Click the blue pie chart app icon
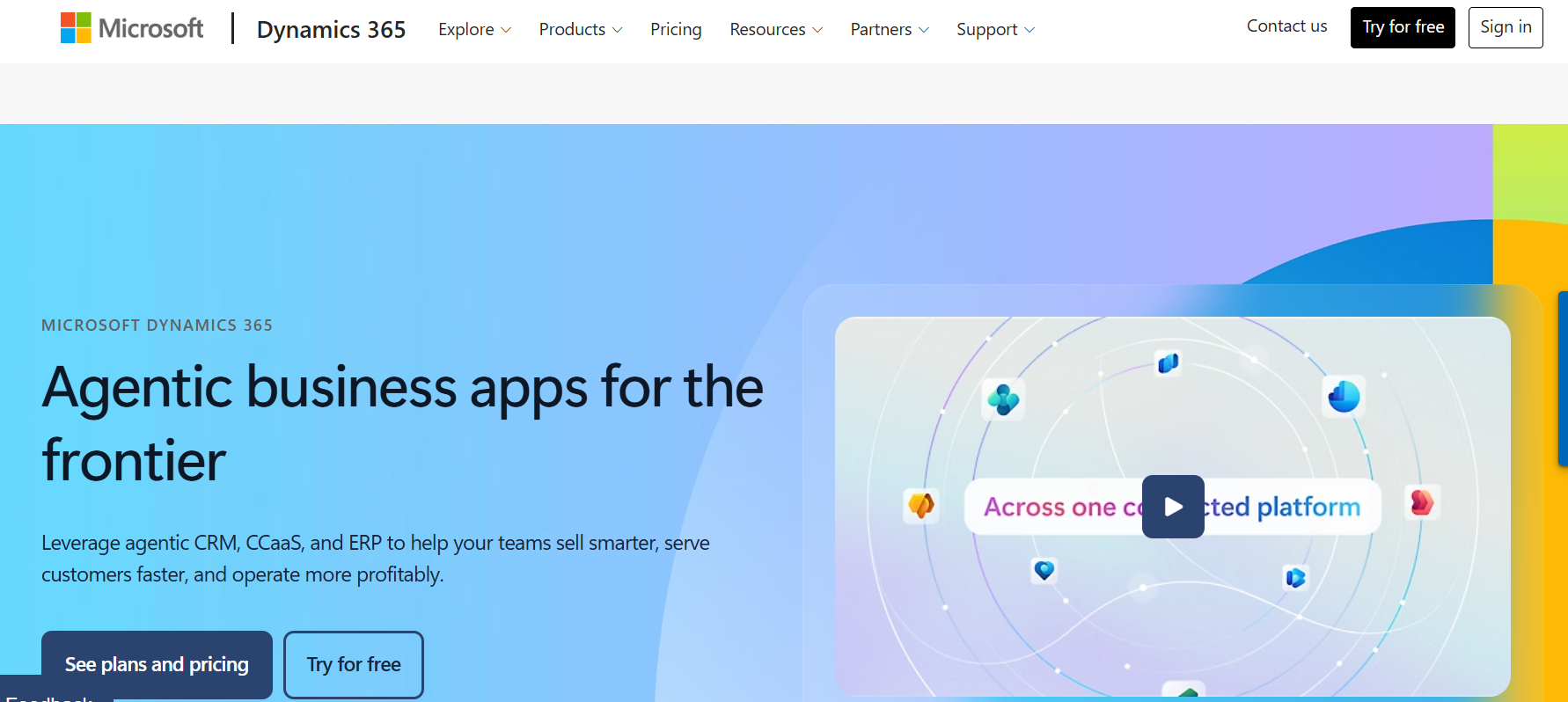 coord(1344,397)
